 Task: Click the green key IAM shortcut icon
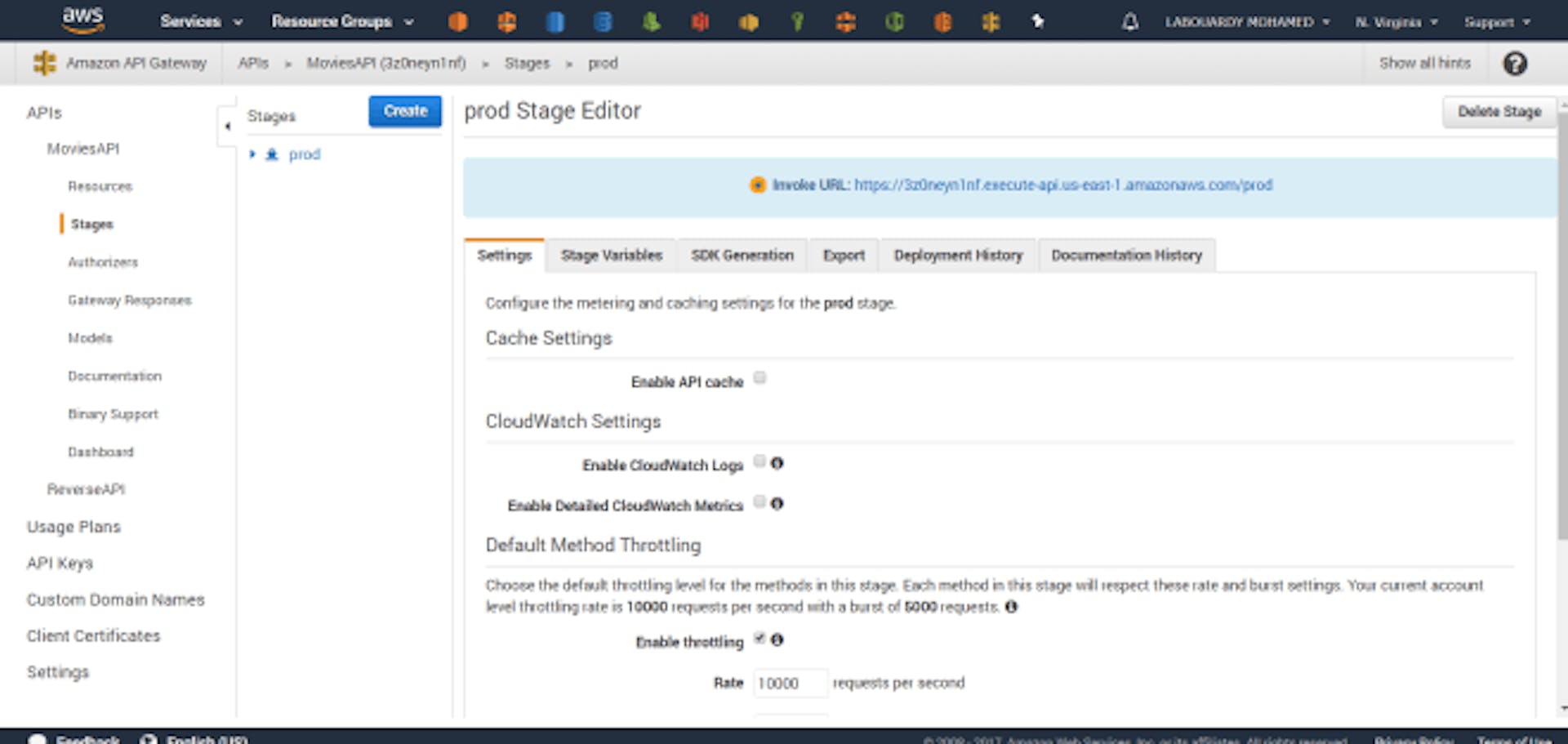pyautogui.click(x=797, y=21)
